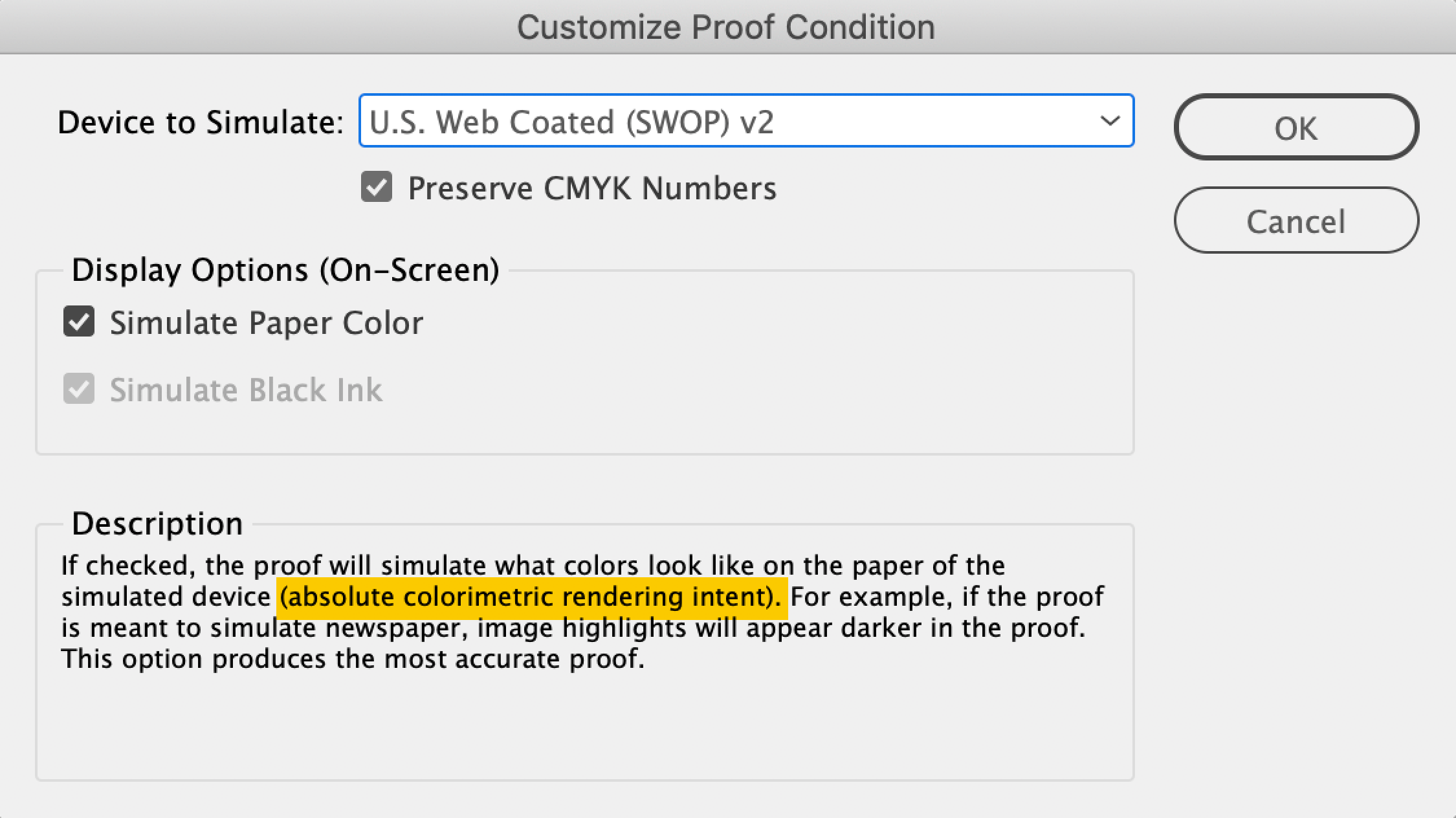Choose a different profile from the SWOP dropdown
The height and width of the screenshot is (818, 1456).
tap(744, 121)
